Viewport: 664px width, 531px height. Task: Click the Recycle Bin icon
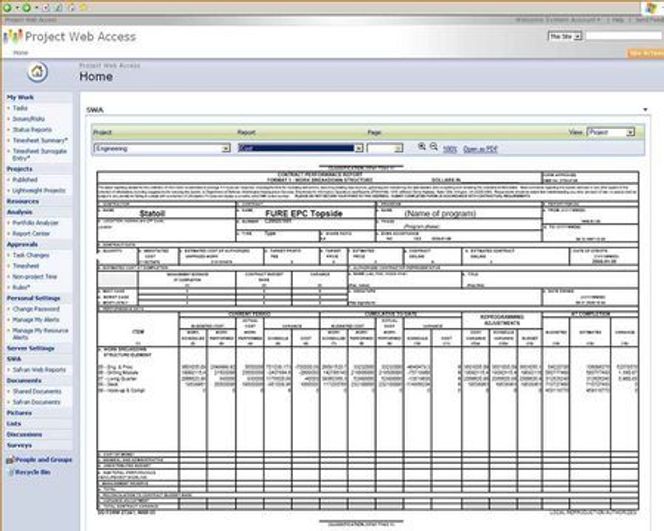[11, 472]
